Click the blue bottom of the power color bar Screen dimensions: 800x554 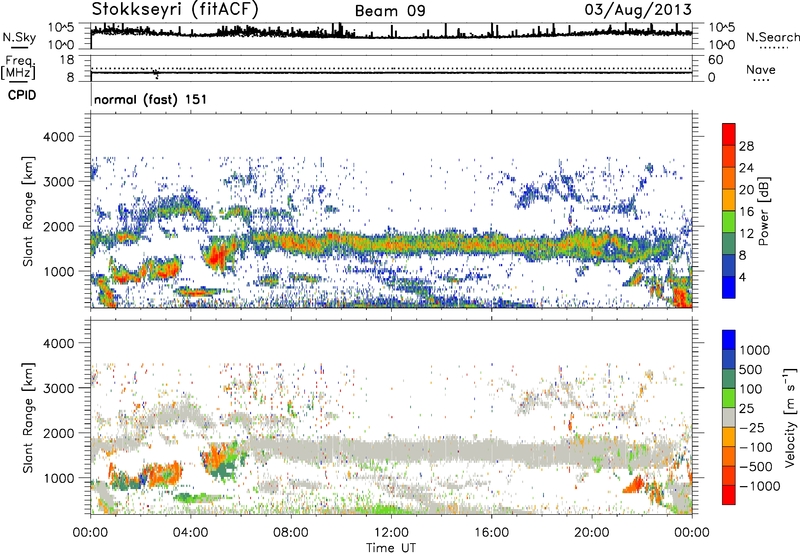(729, 287)
